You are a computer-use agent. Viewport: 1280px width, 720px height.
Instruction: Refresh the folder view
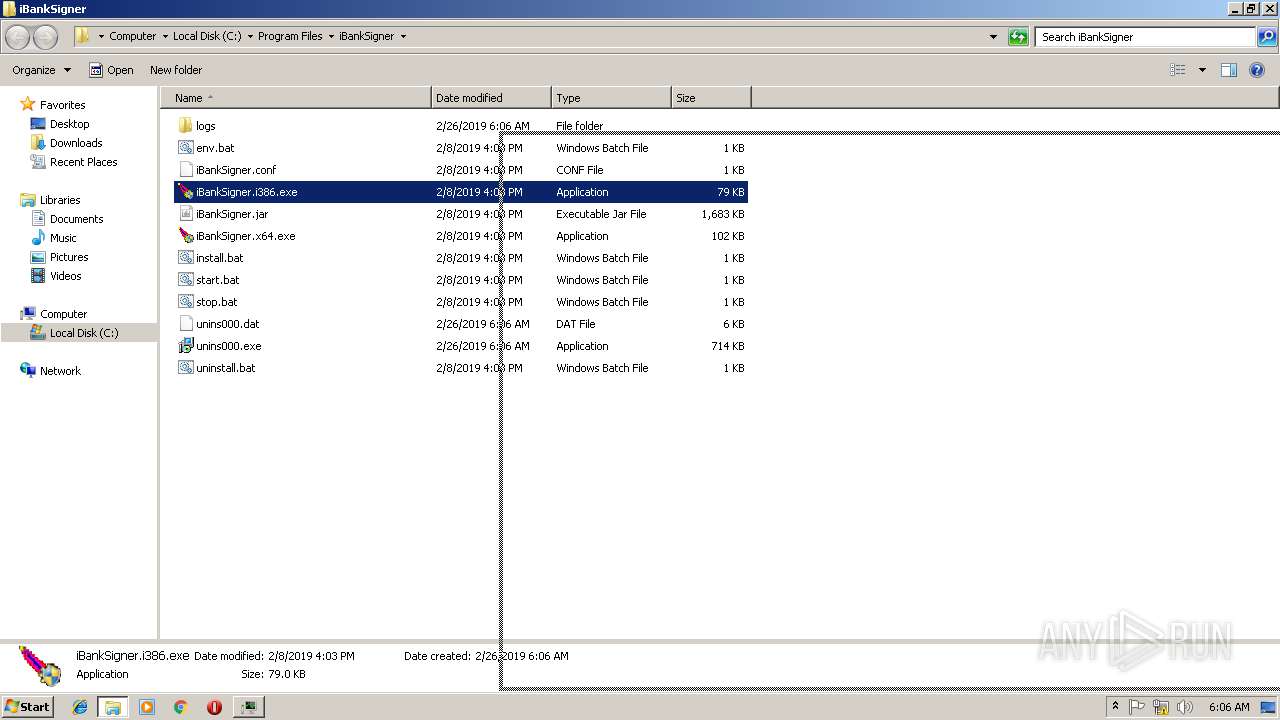pyautogui.click(x=1018, y=37)
